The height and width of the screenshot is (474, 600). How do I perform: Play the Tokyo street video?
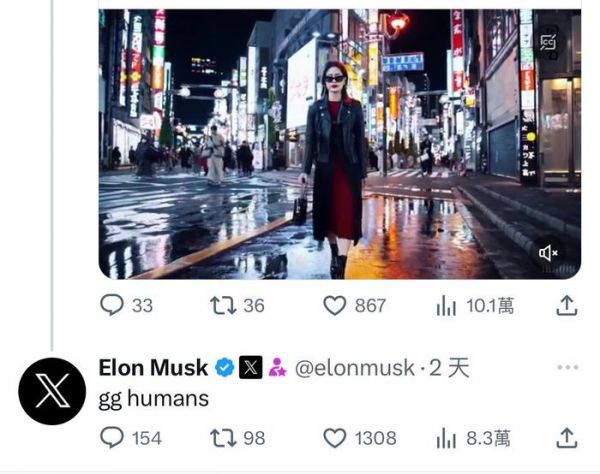[339, 143]
